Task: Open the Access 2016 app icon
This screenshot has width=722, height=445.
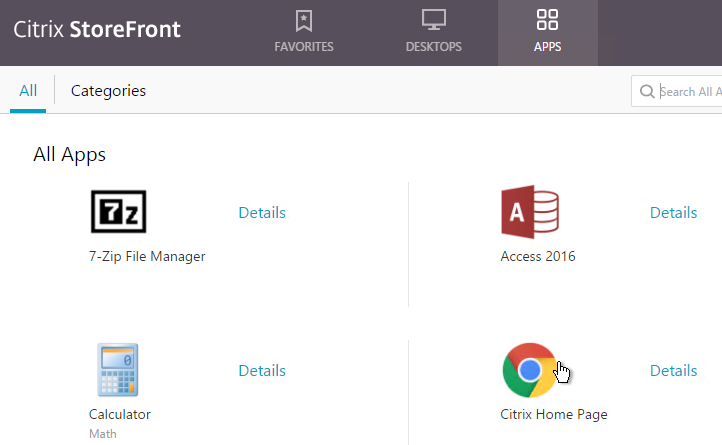Action: tap(530, 212)
